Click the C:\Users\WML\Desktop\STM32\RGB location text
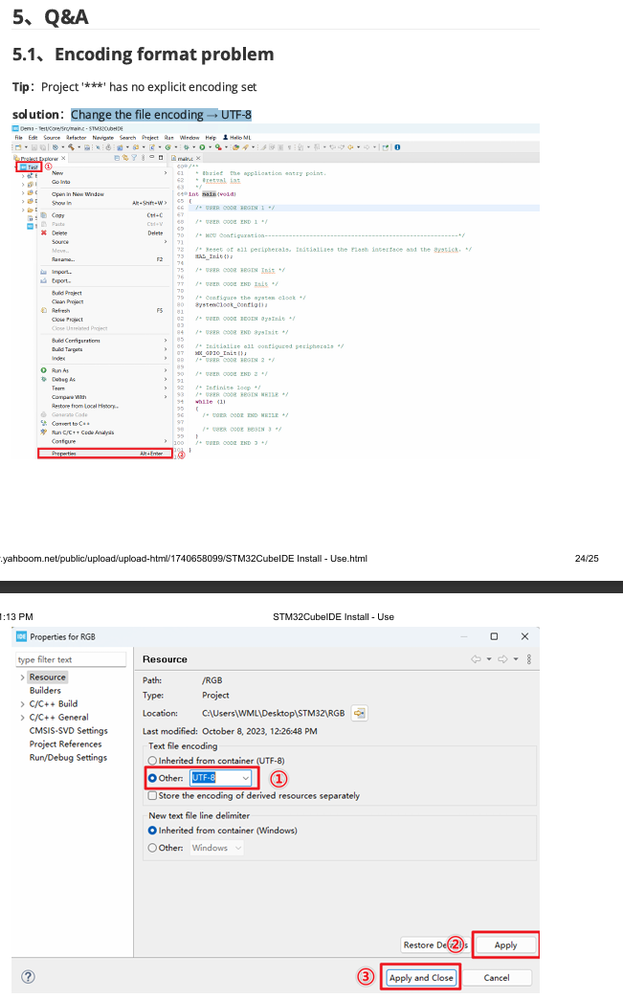The height and width of the screenshot is (999, 623). click(x=273, y=713)
